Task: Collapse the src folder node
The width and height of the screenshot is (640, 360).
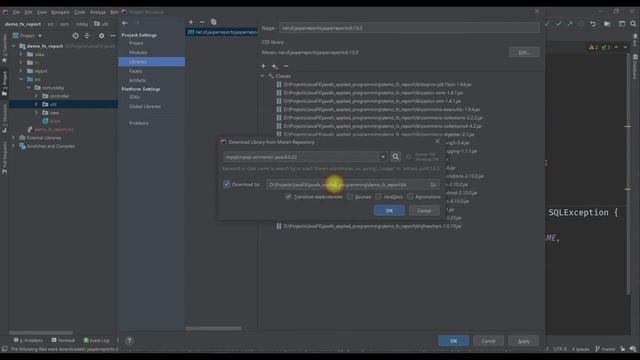Action: pos(21,79)
